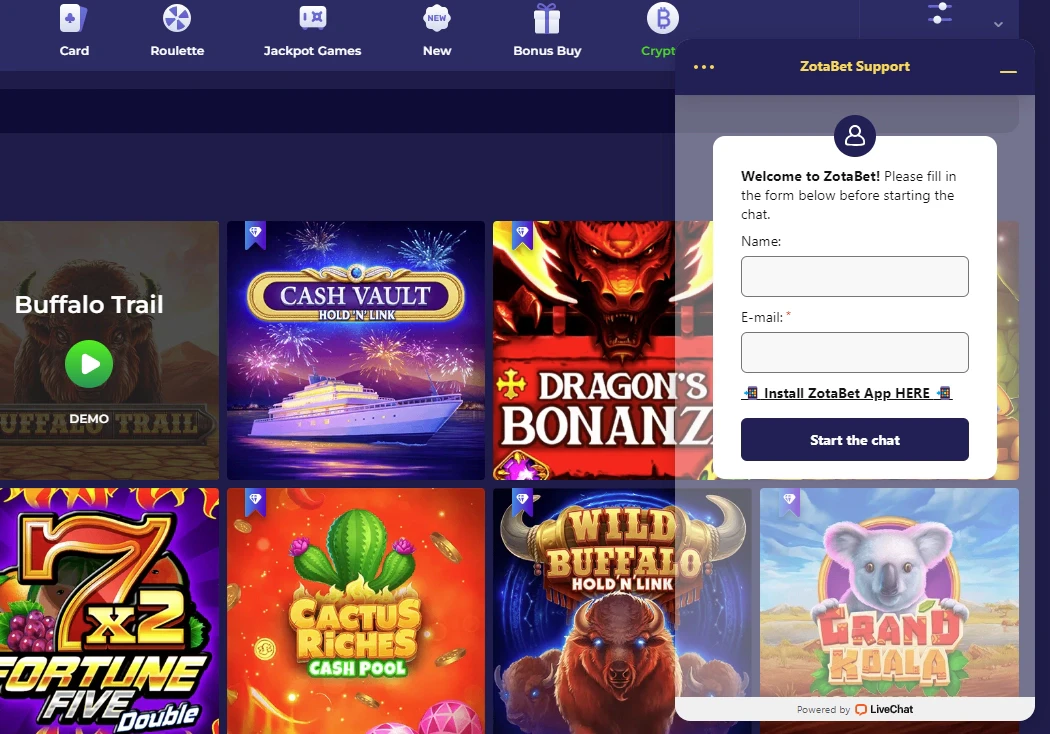Open the Card games category icon
This screenshot has width=1050, height=734.
click(x=74, y=19)
